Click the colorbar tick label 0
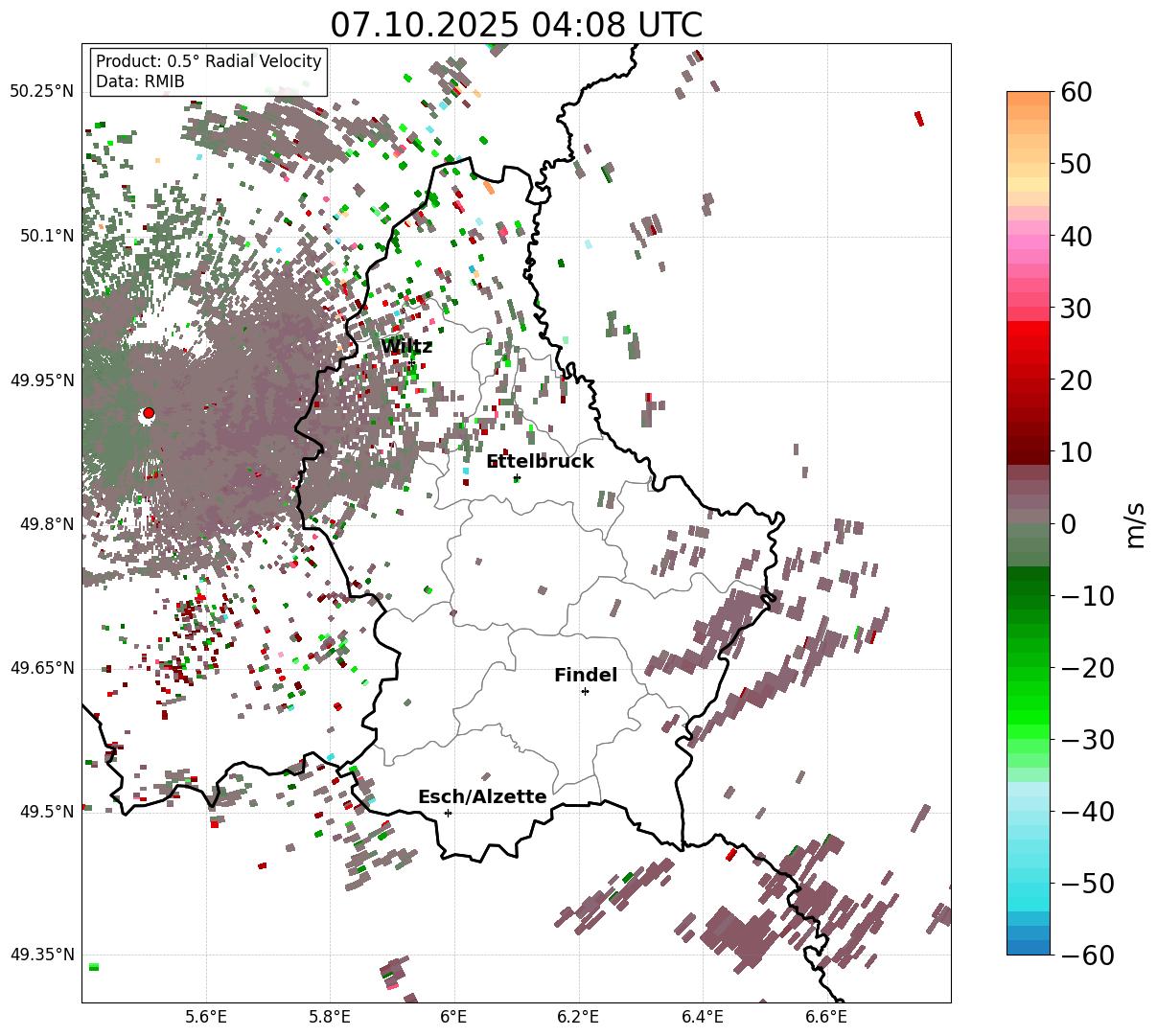 coord(1068,524)
